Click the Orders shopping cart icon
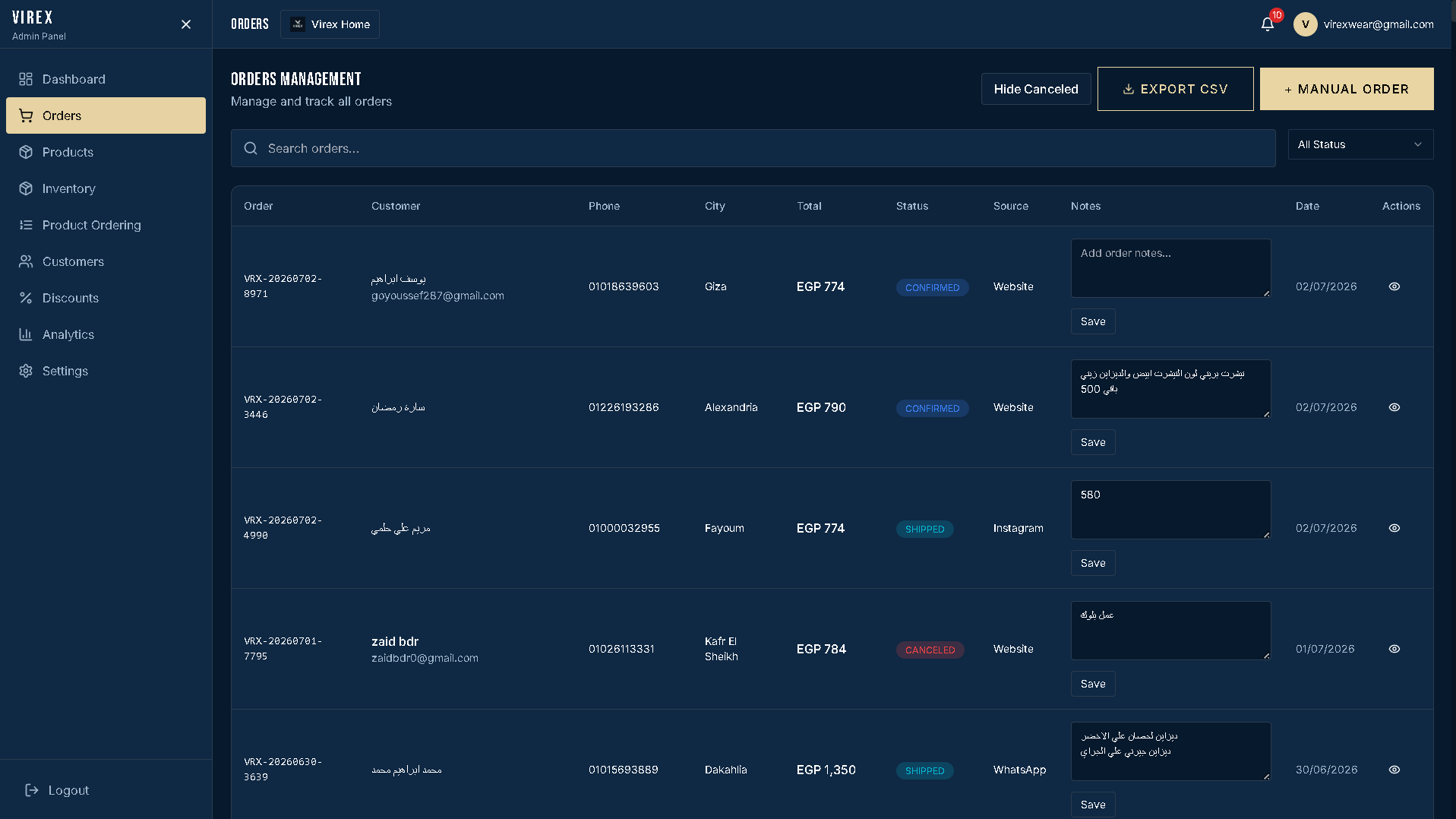Screen dimensions: 1456x819 point(26,115)
